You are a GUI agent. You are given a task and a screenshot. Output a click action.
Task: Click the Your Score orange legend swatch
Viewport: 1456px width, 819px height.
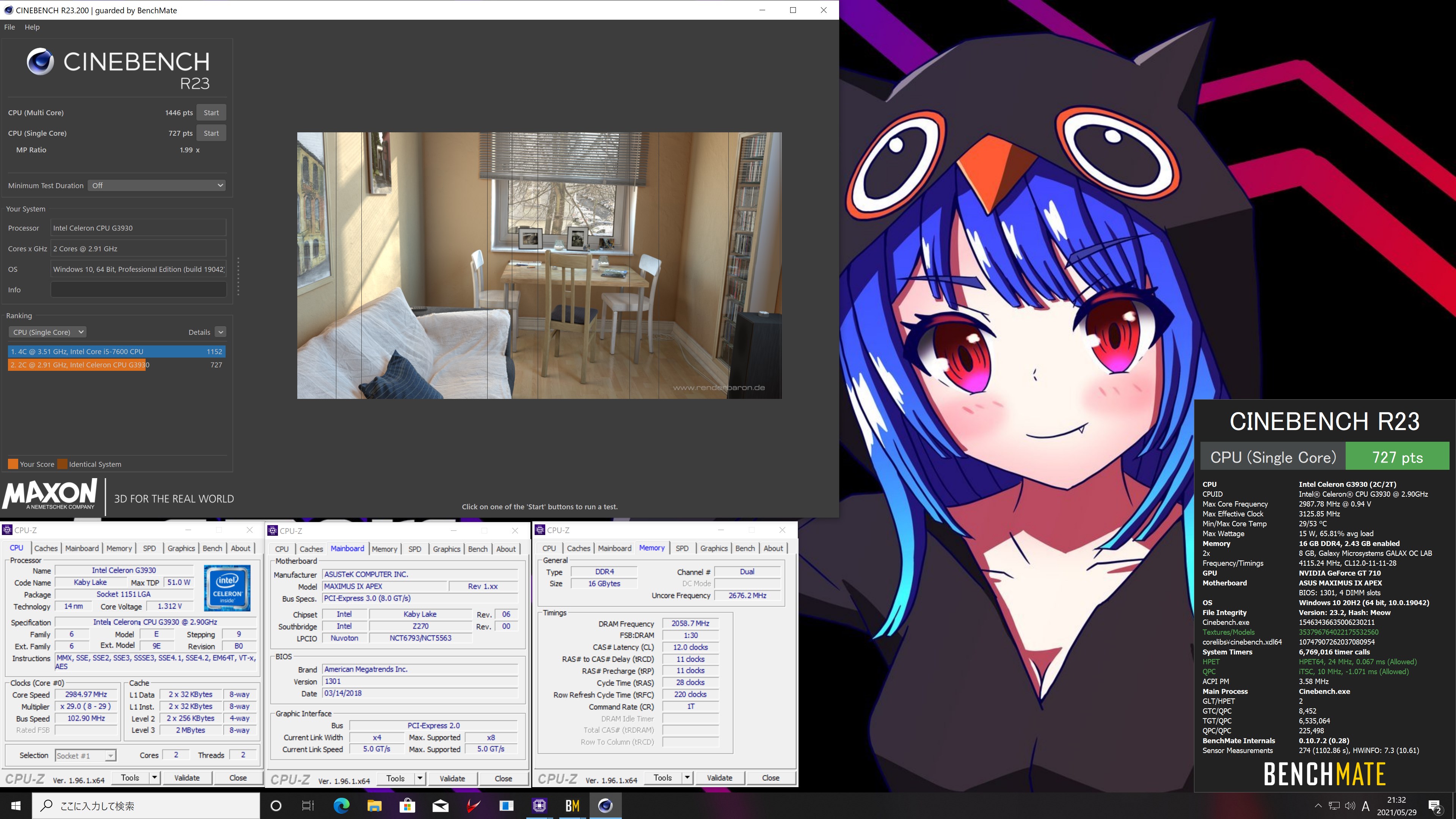point(13,464)
